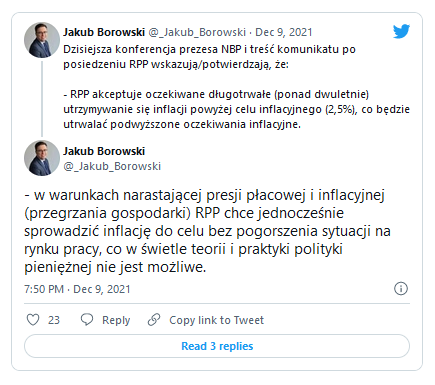
Task: Click the Twitter bird logo
Action: [401, 31]
